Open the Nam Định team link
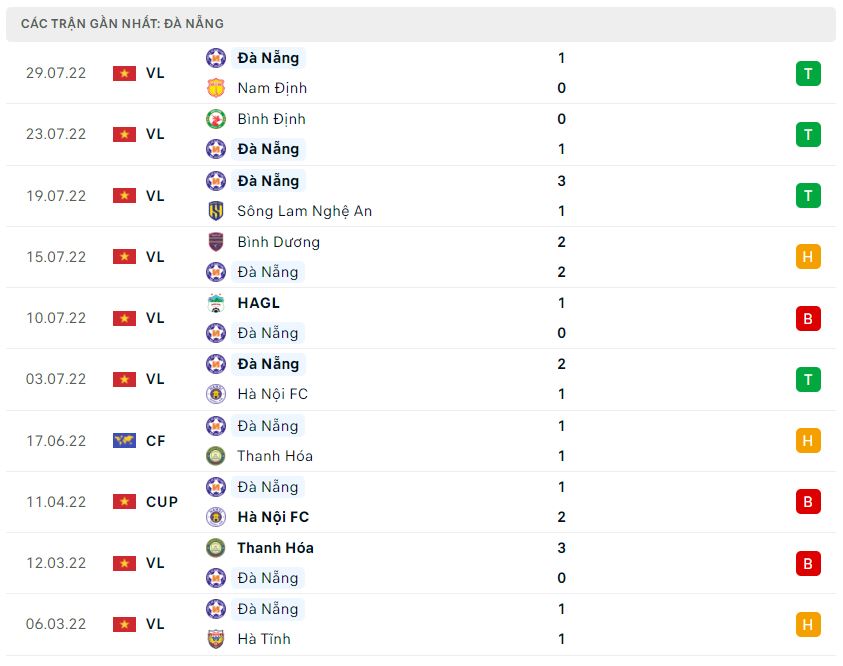This screenshot has width=843, height=666. (272, 88)
